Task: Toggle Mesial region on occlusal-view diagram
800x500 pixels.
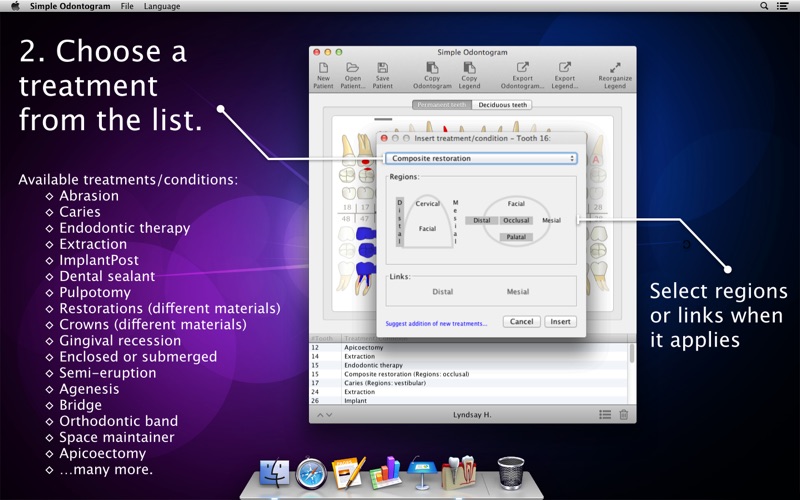Action: point(552,220)
